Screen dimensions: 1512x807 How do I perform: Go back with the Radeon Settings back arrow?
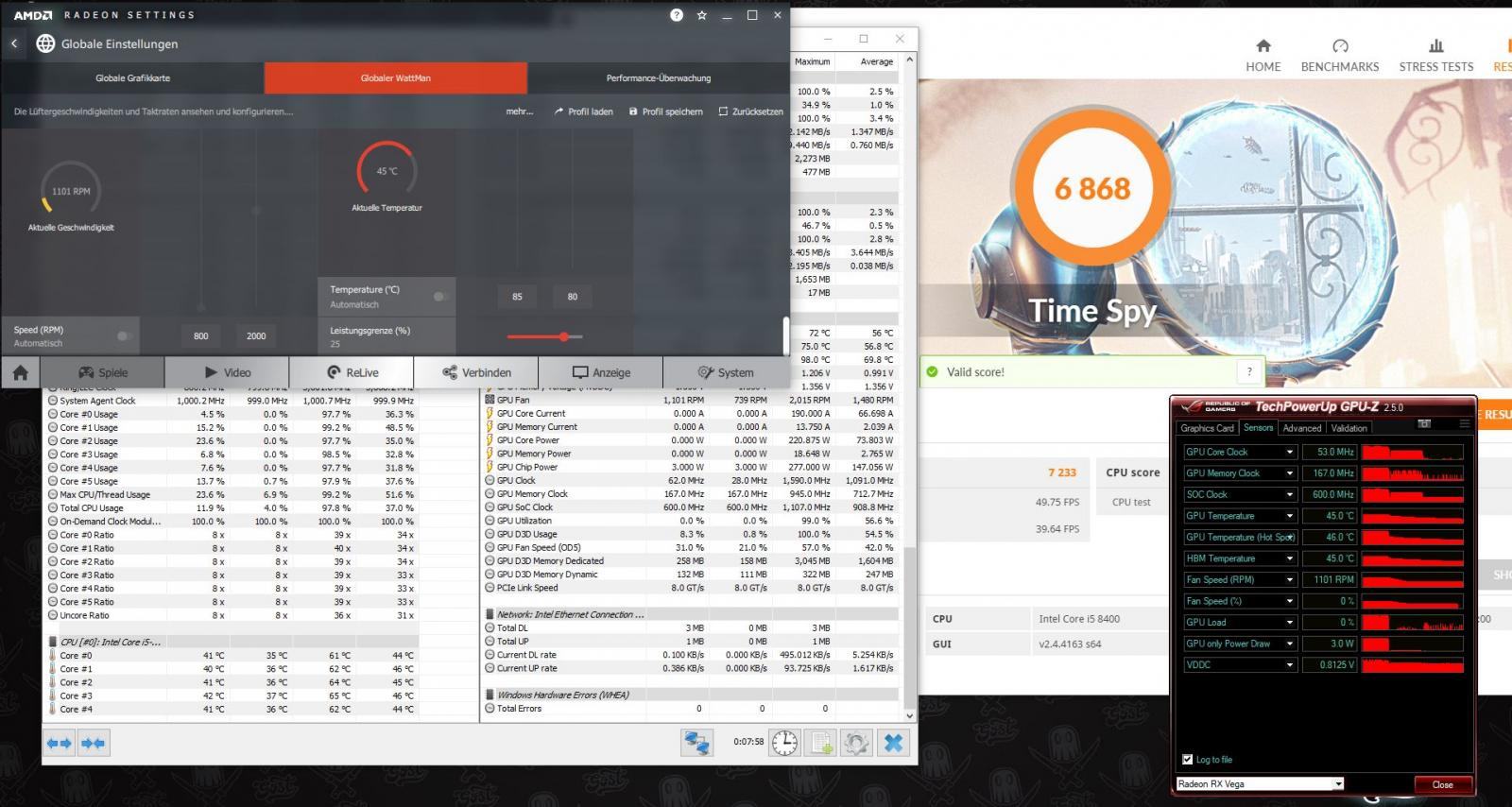click(14, 43)
